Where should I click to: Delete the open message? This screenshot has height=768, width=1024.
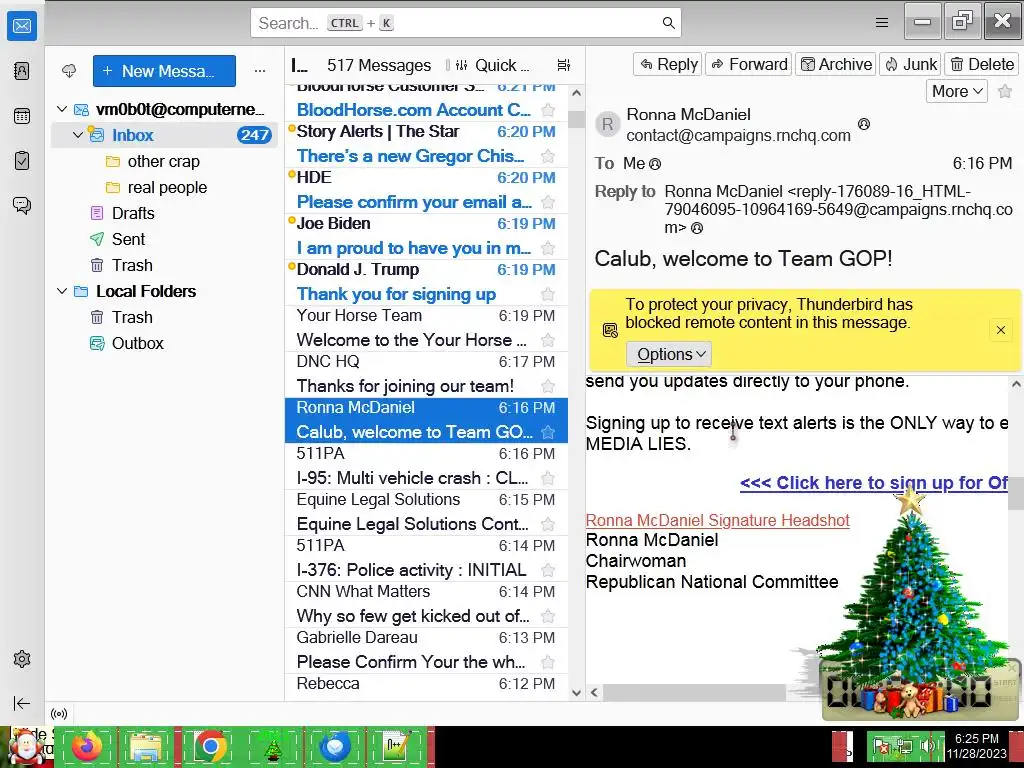[x=982, y=64]
